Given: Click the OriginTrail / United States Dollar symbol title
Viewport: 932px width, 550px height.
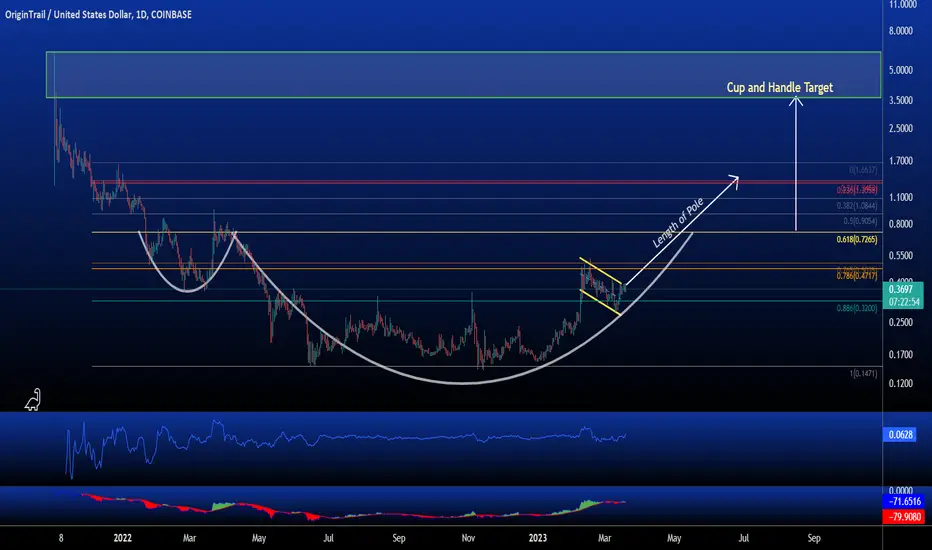Looking at the screenshot, I should (x=98, y=14).
